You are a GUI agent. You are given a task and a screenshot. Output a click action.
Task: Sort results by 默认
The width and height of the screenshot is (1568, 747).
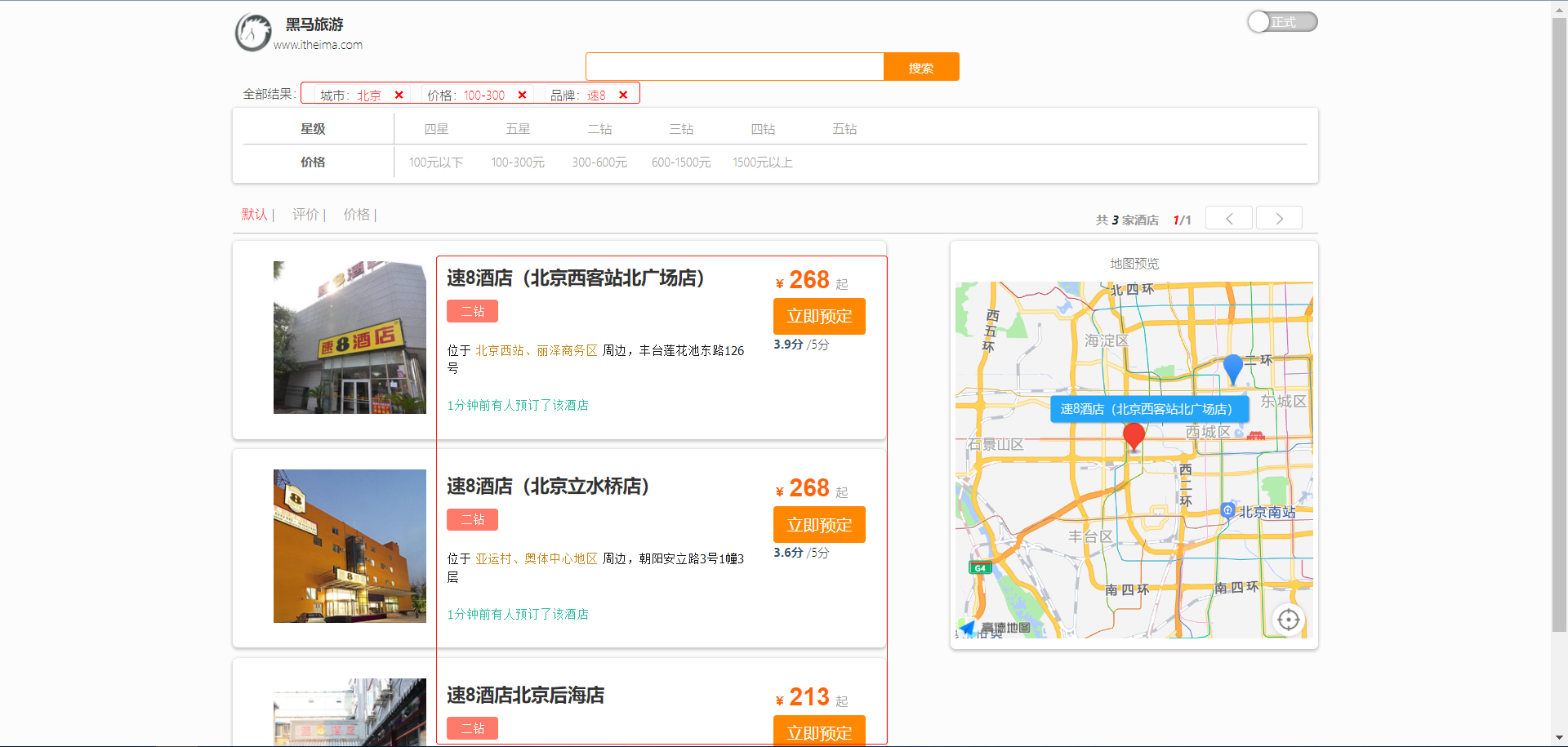pyautogui.click(x=254, y=214)
